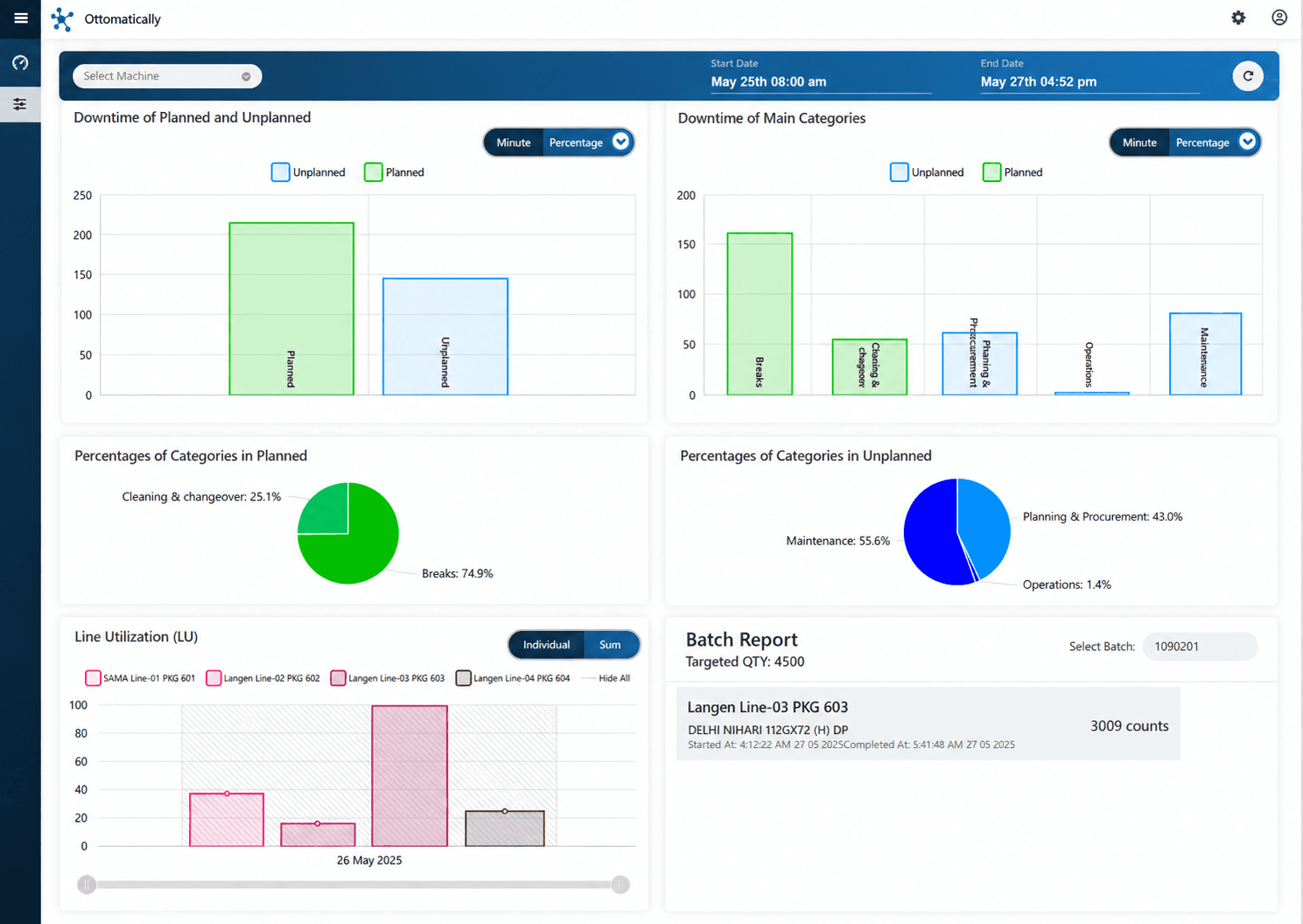Click the Maintenance bar in Main Categories

(x=1205, y=354)
